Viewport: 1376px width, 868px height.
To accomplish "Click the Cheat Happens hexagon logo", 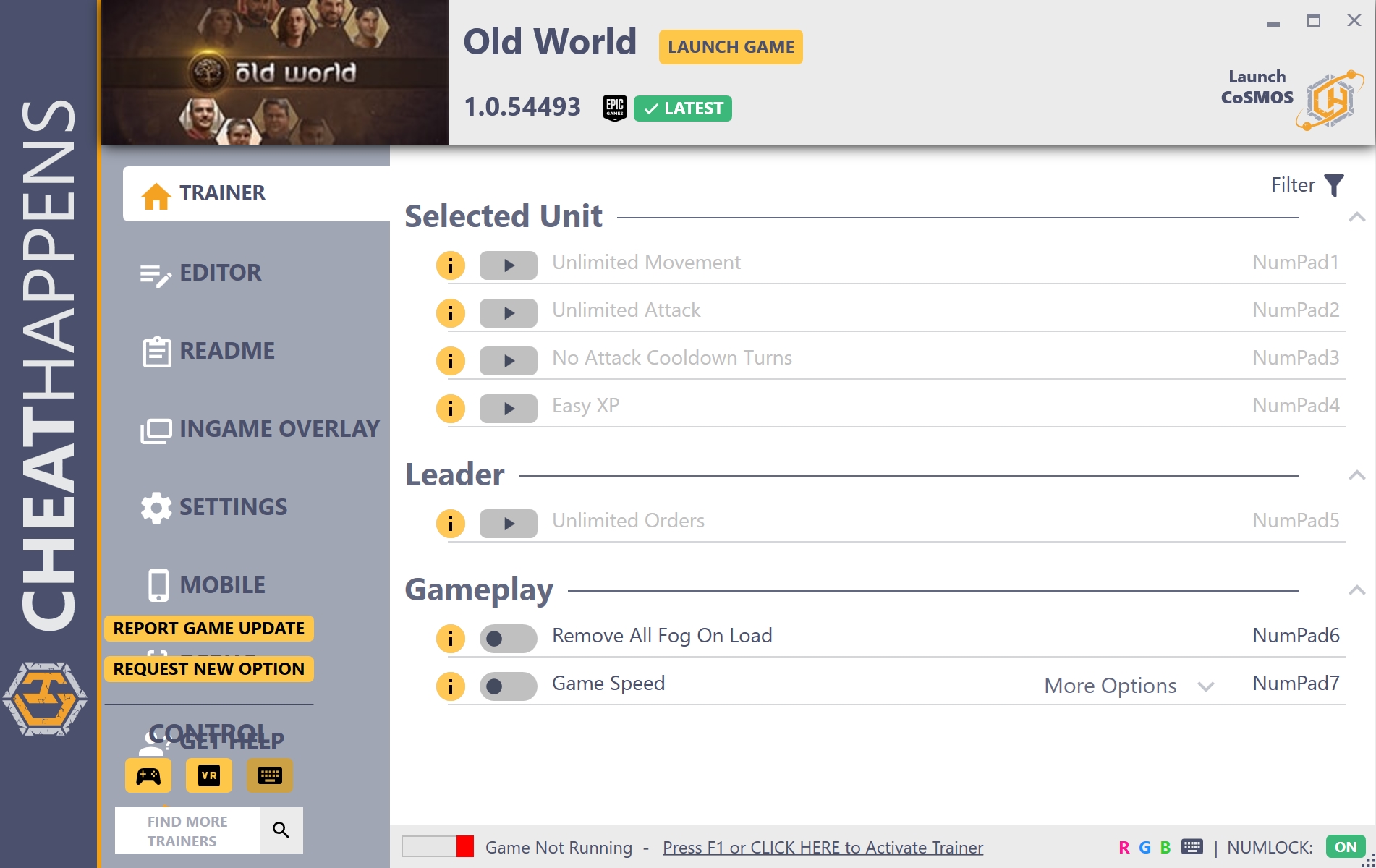I will pos(45,699).
